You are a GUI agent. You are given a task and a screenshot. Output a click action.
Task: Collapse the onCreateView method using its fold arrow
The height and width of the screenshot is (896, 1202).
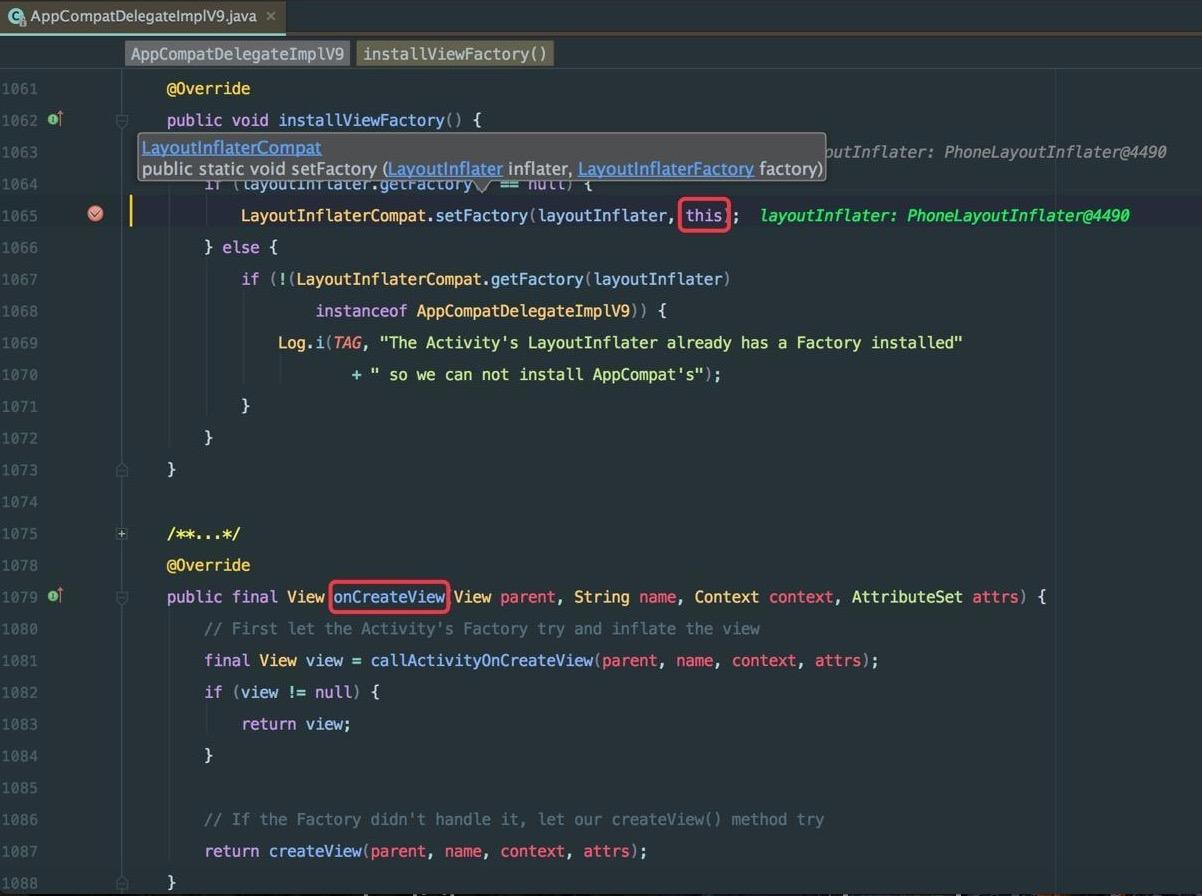click(x=121, y=596)
